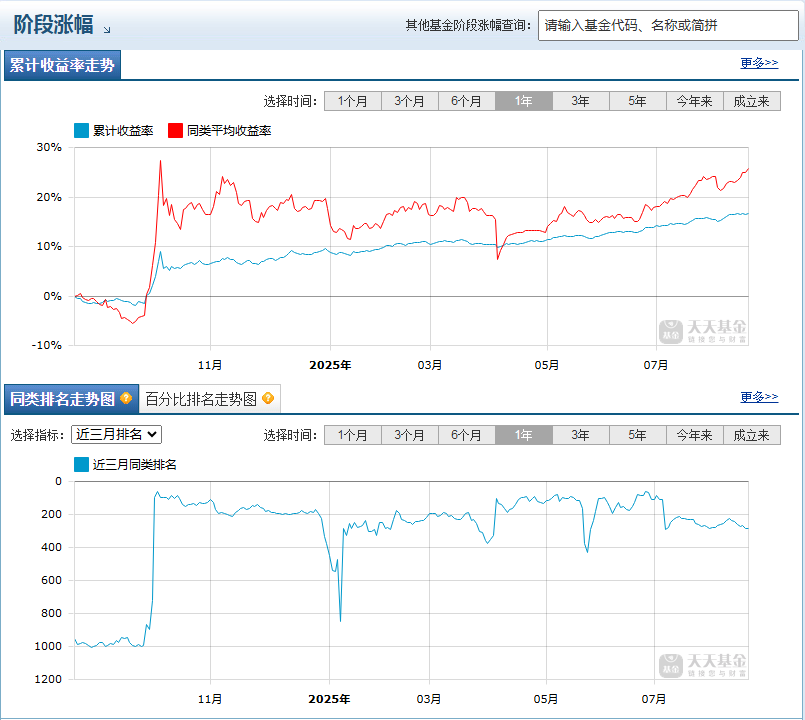Viewport: 805px width, 720px height.
Task: Click 阶段涨幅 section heading
Action: 53,24
